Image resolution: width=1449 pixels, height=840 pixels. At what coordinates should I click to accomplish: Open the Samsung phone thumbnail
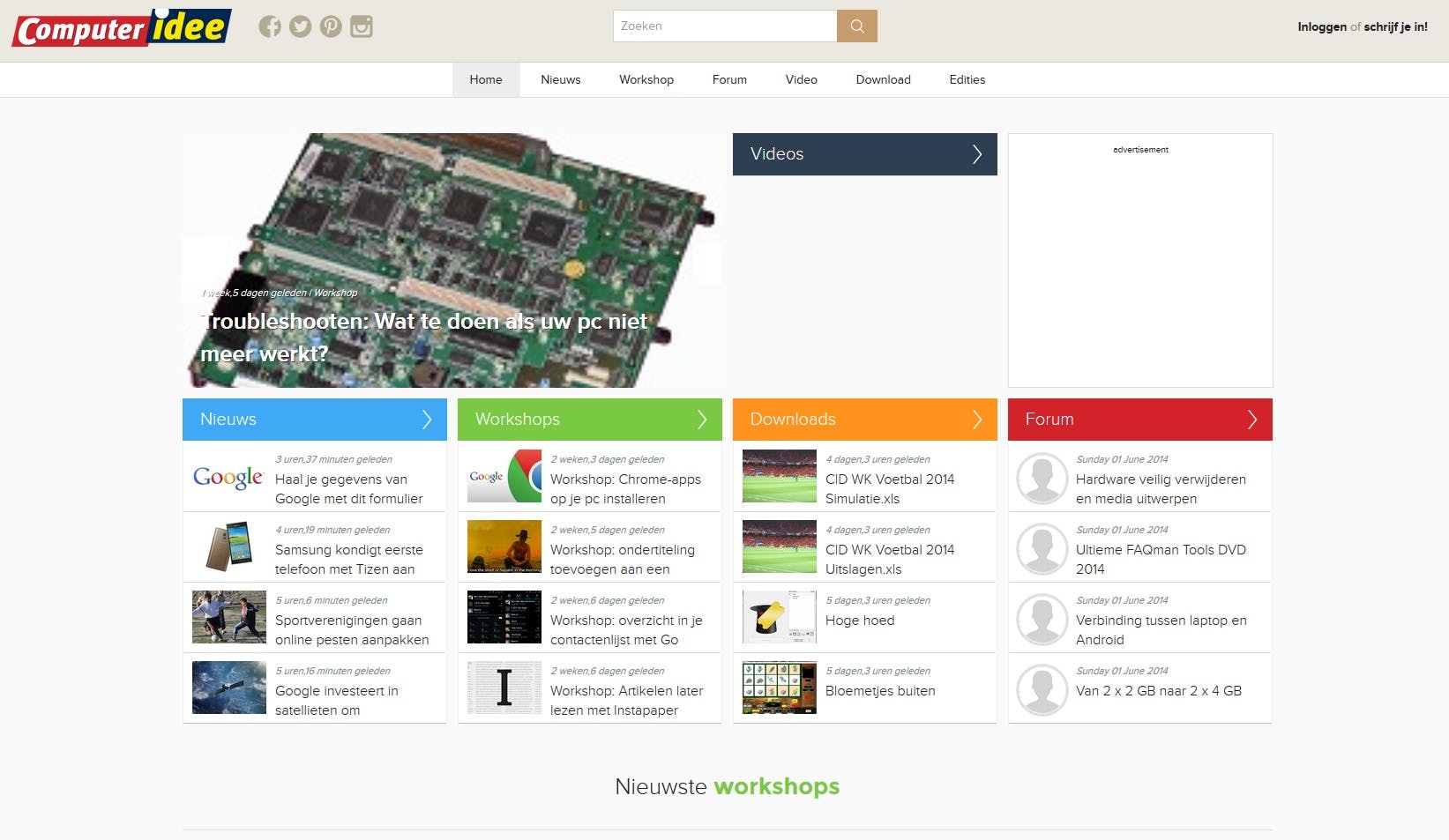point(229,547)
